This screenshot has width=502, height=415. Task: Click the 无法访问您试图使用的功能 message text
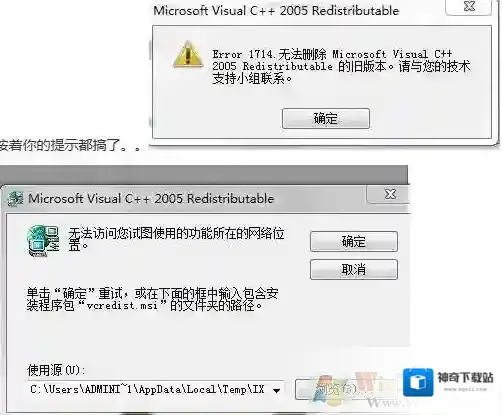[x=176, y=240]
